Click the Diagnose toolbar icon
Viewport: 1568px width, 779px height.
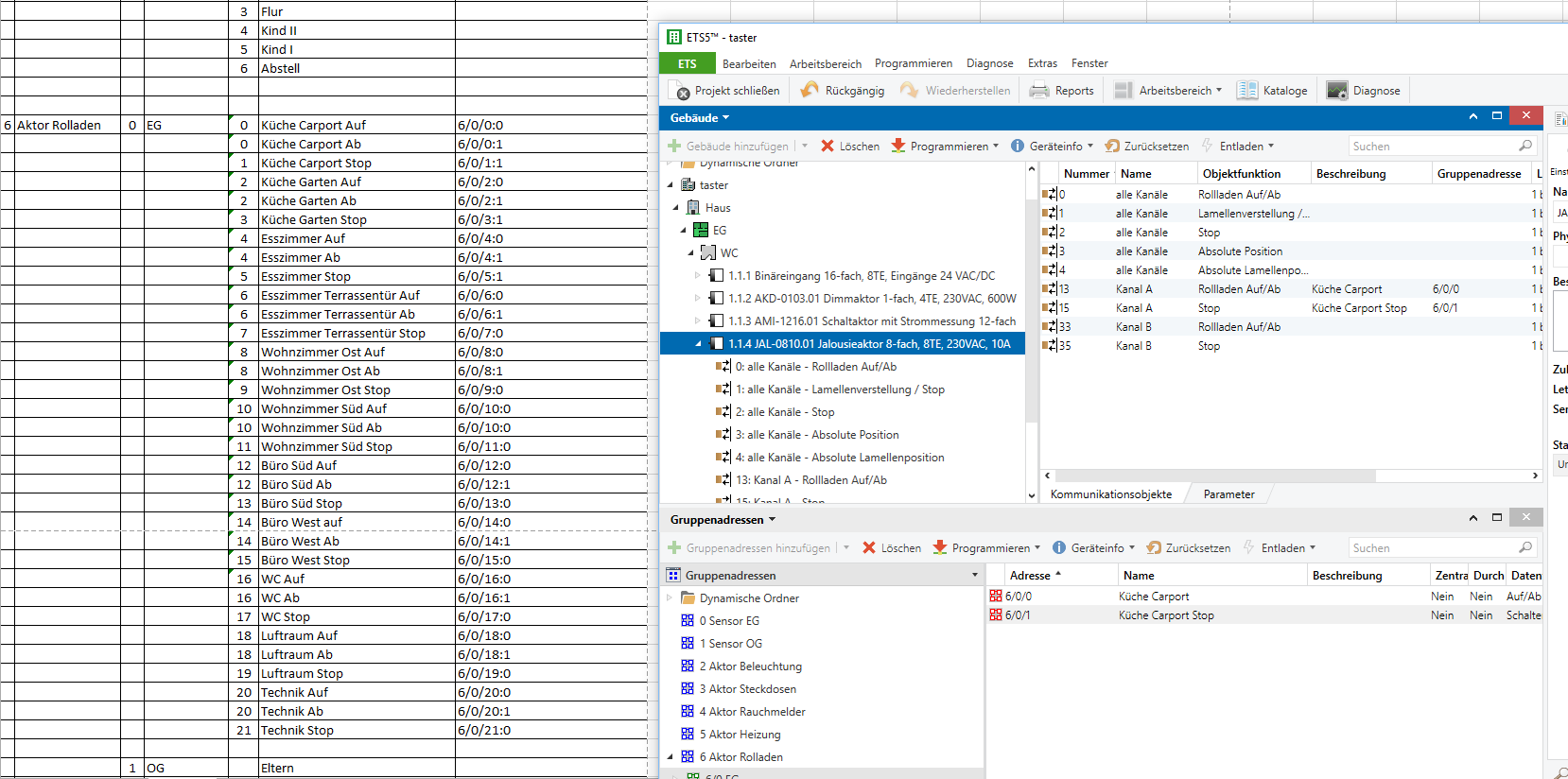pyautogui.click(x=1336, y=91)
